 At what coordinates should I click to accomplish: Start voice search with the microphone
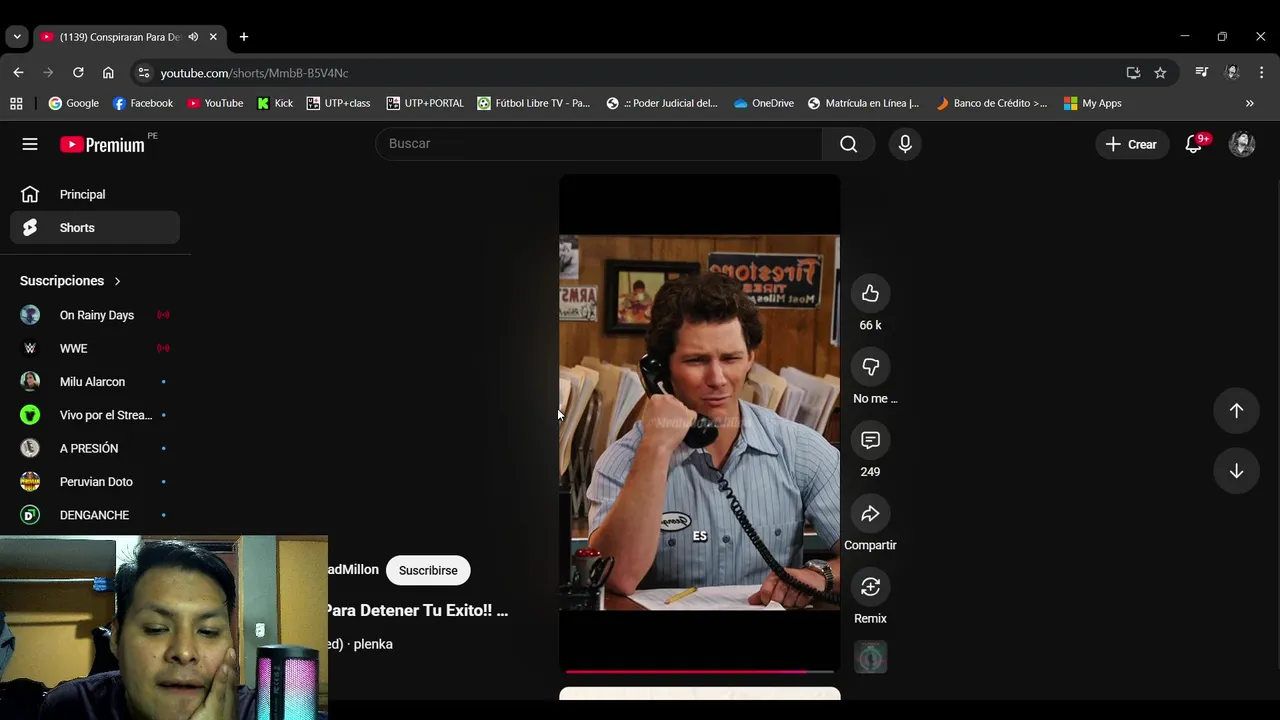905,144
